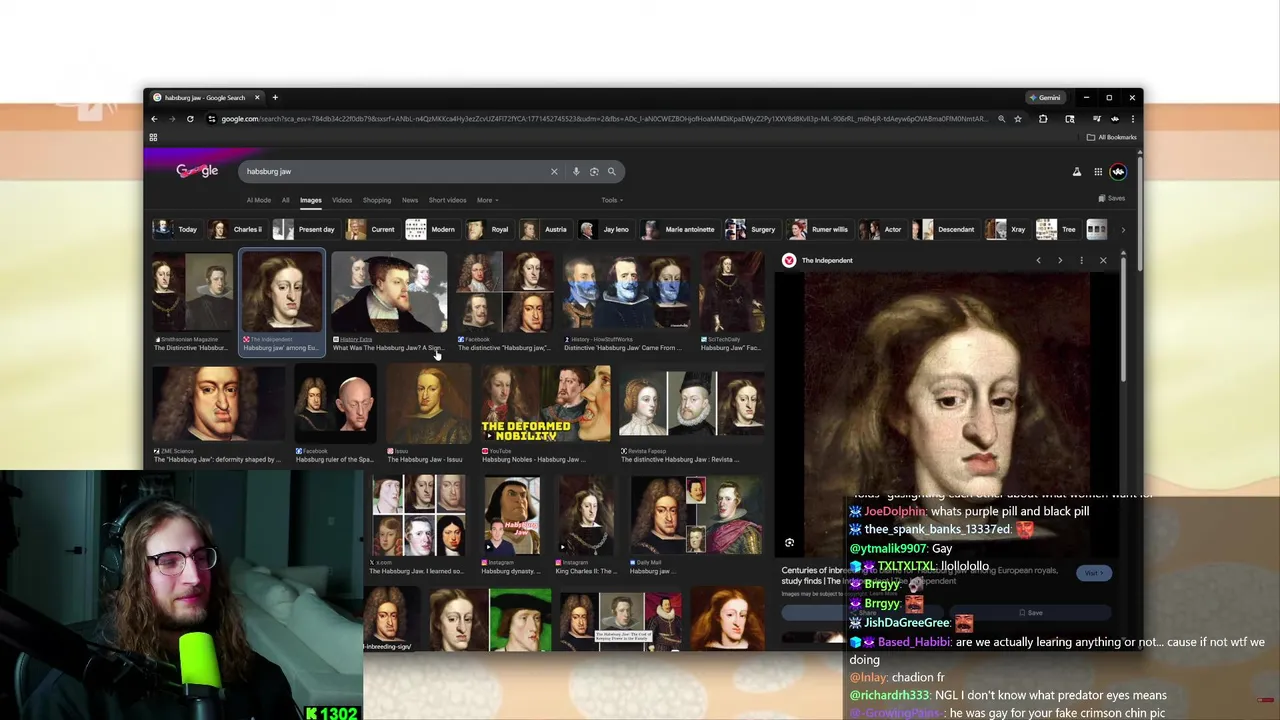Open the SciTechDaily image result
This screenshot has height=720, width=1280.
732,301
